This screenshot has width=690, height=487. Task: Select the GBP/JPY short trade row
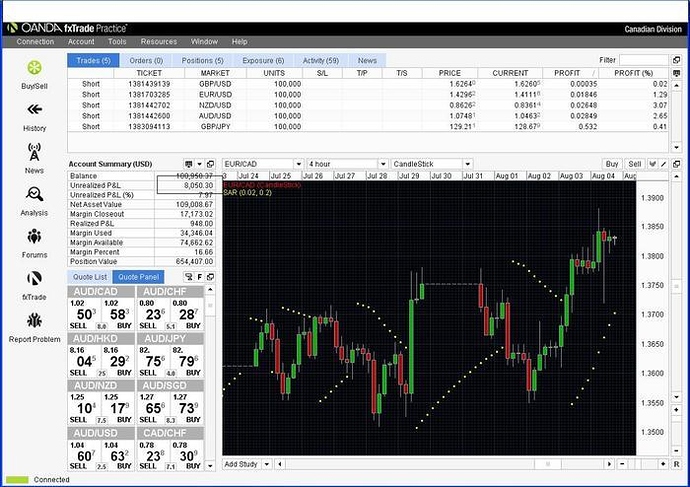point(368,127)
